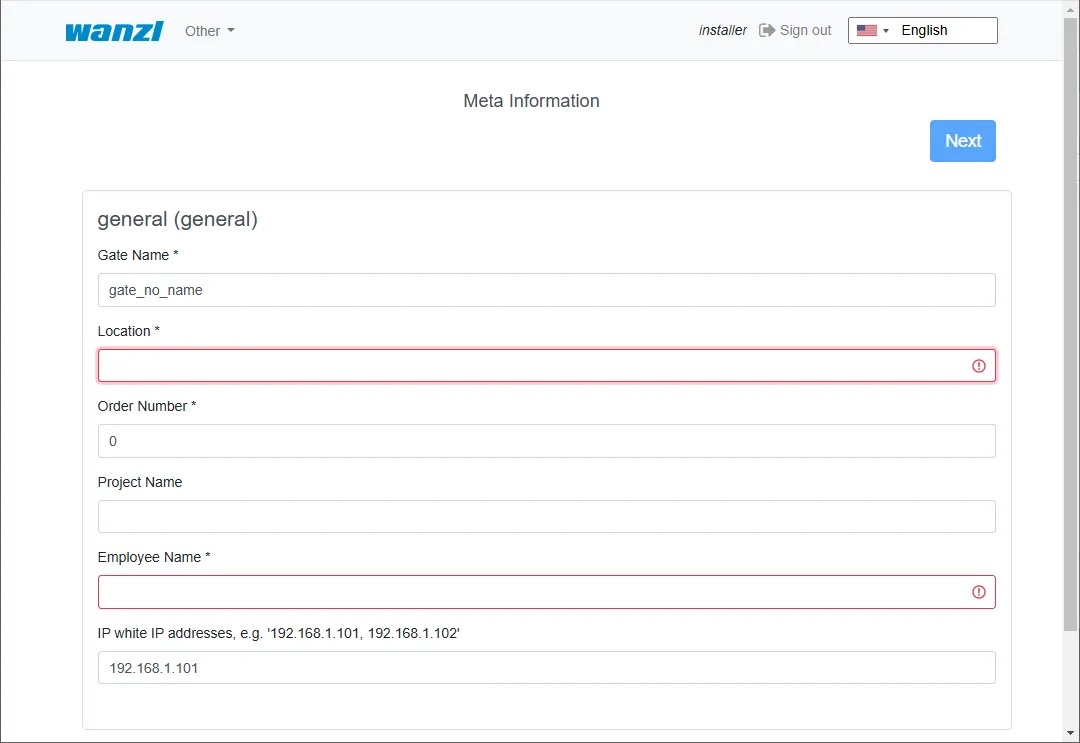Click the US flag icon
The height and width of the screenshot is (743, 1080).
coord(866,31)
